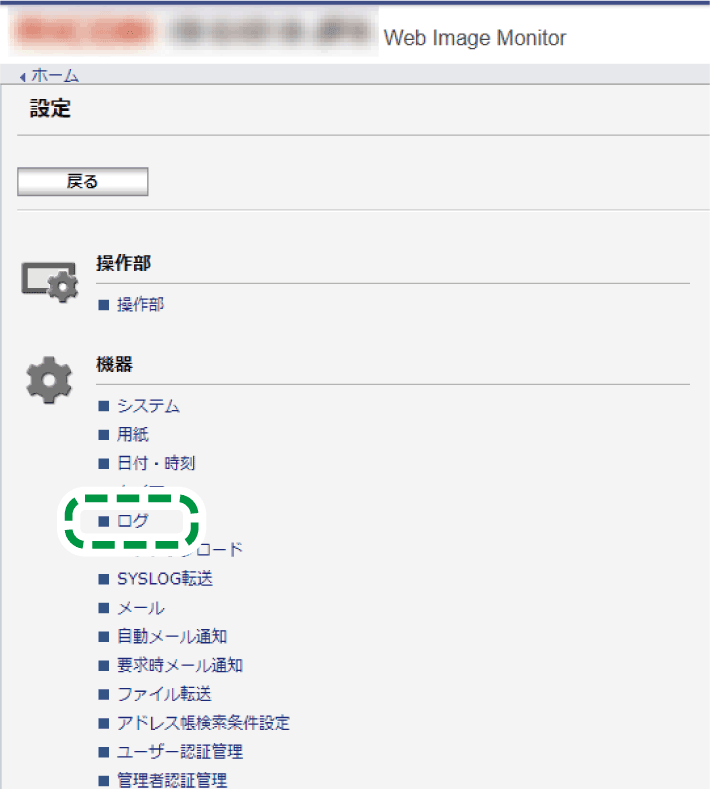Image resolution: width=718 pixels, height=799 pixels.
Task: Click the back arrow beside ホーム
Action: click(x=22, y=77)
